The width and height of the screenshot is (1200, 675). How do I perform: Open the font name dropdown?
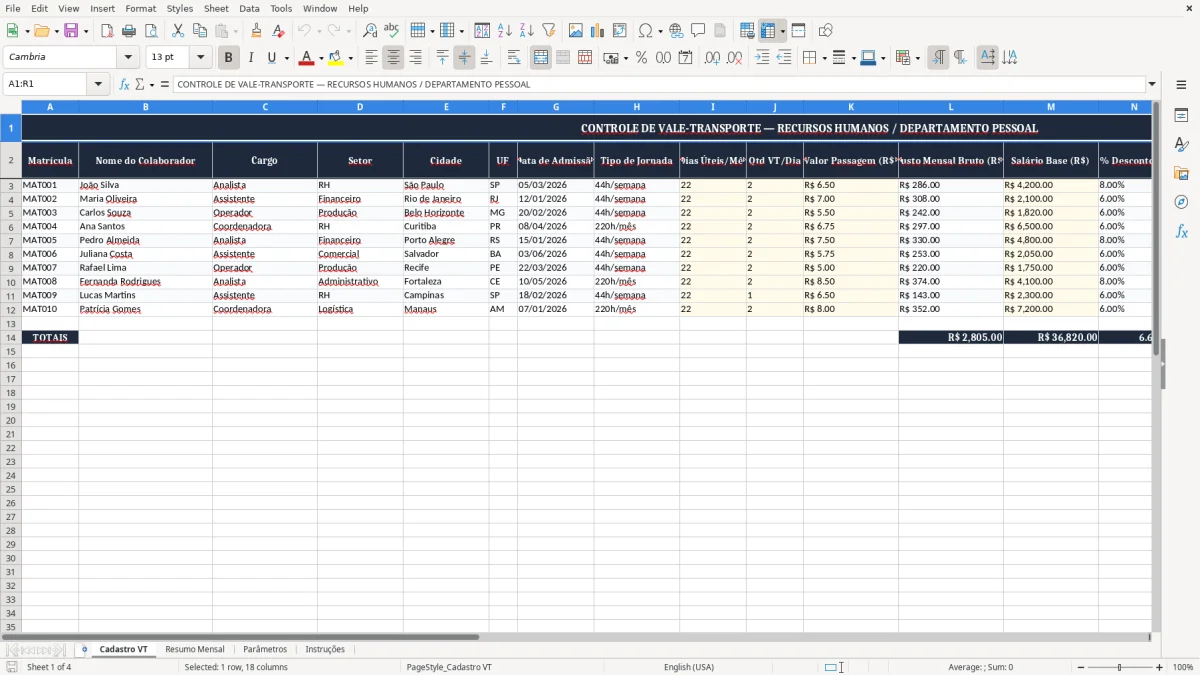click(128, 58)
